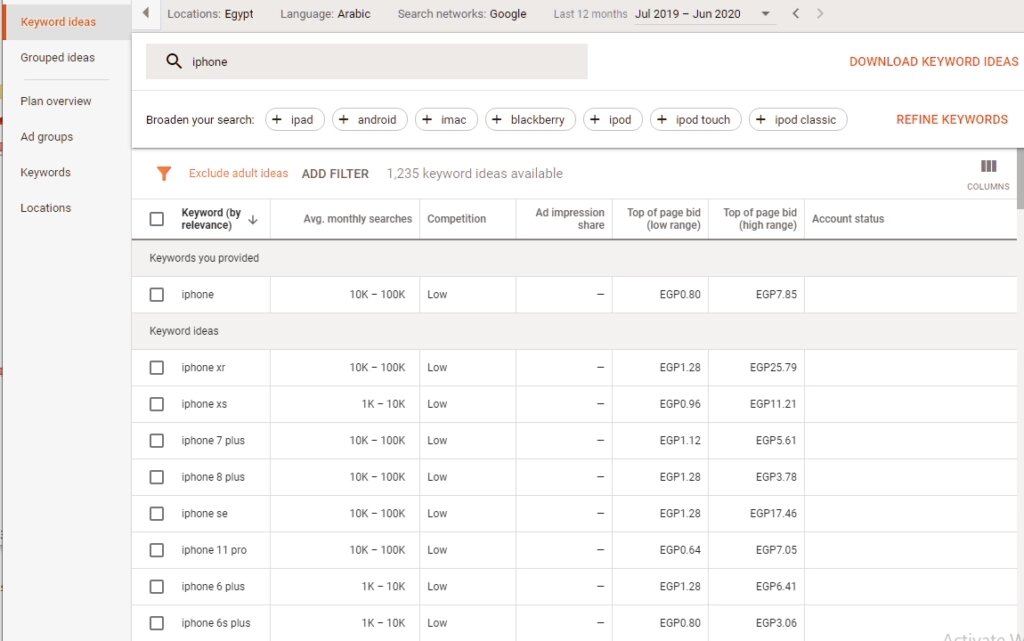Click the 'EGP25.79' bid value
Screen dimensions: 1024x641
(773, 367)
